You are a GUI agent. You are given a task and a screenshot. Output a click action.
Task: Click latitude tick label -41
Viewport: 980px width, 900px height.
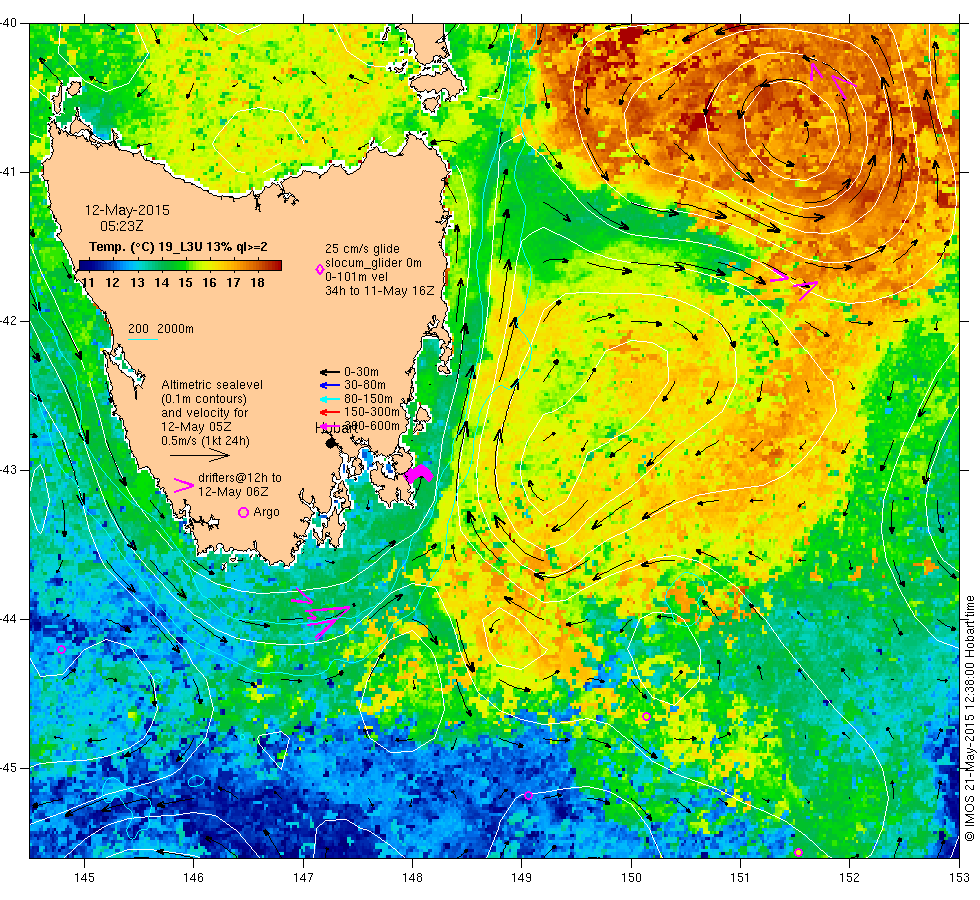click(9, 172)
